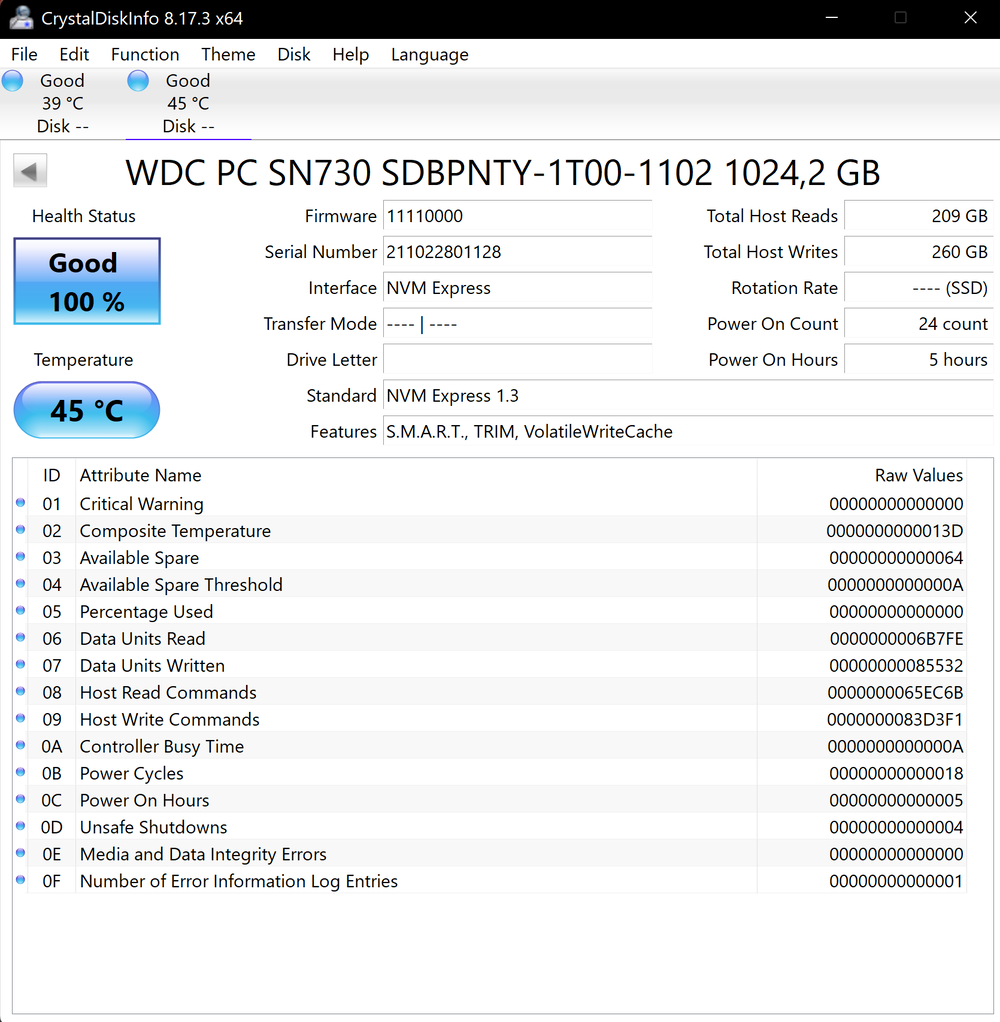Image resolution: width=1000 pixels, height=1022 pixels.
Task: Select the second disk status orb at 45 °C
Action: pos(138,81)
